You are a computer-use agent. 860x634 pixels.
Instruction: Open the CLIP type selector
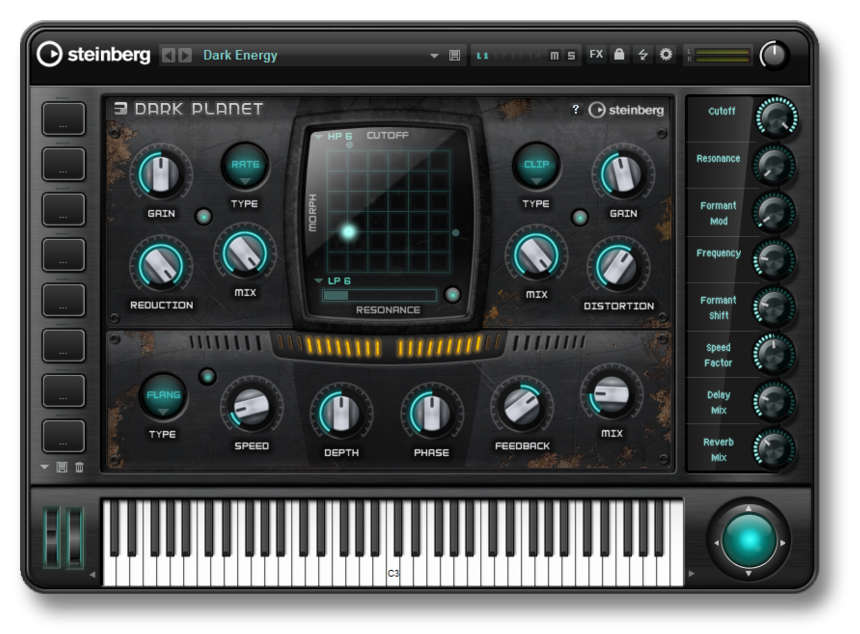pos(536,165)
